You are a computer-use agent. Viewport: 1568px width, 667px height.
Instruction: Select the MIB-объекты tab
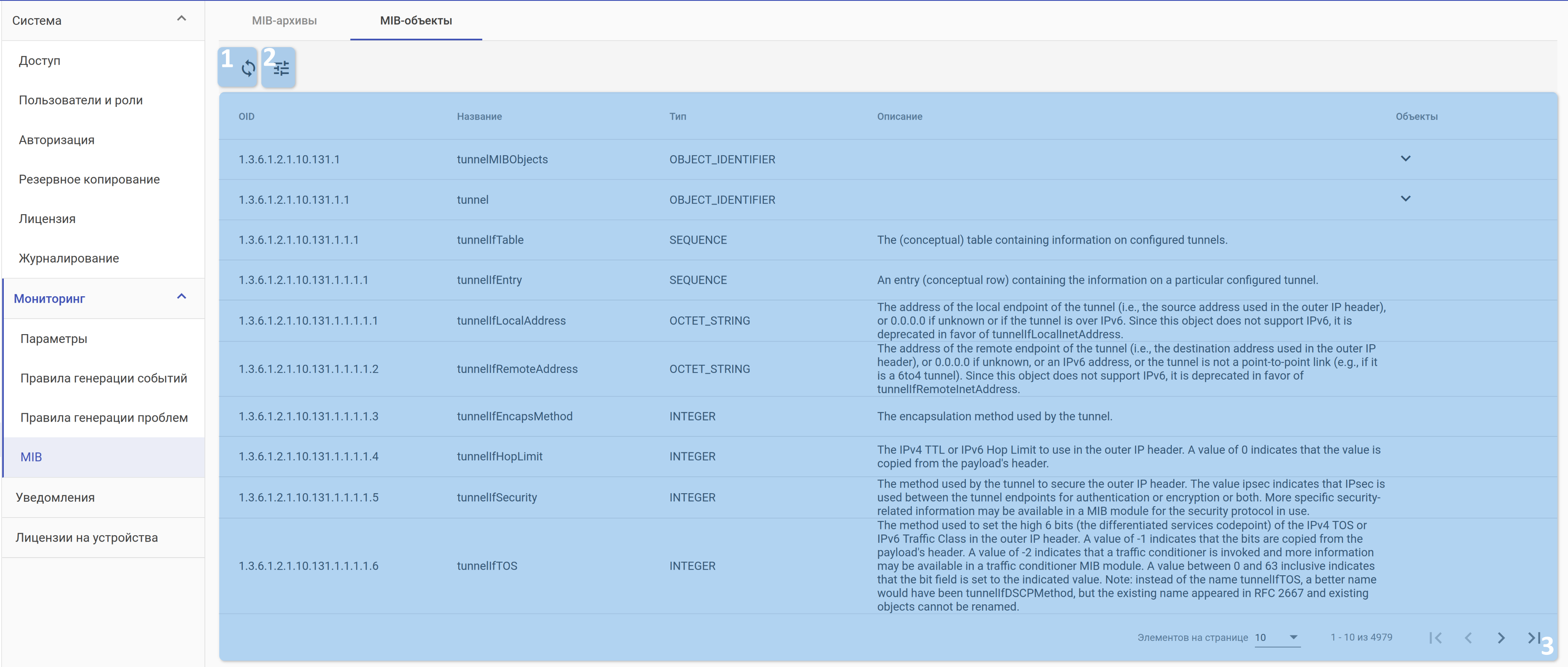(416, 21)
